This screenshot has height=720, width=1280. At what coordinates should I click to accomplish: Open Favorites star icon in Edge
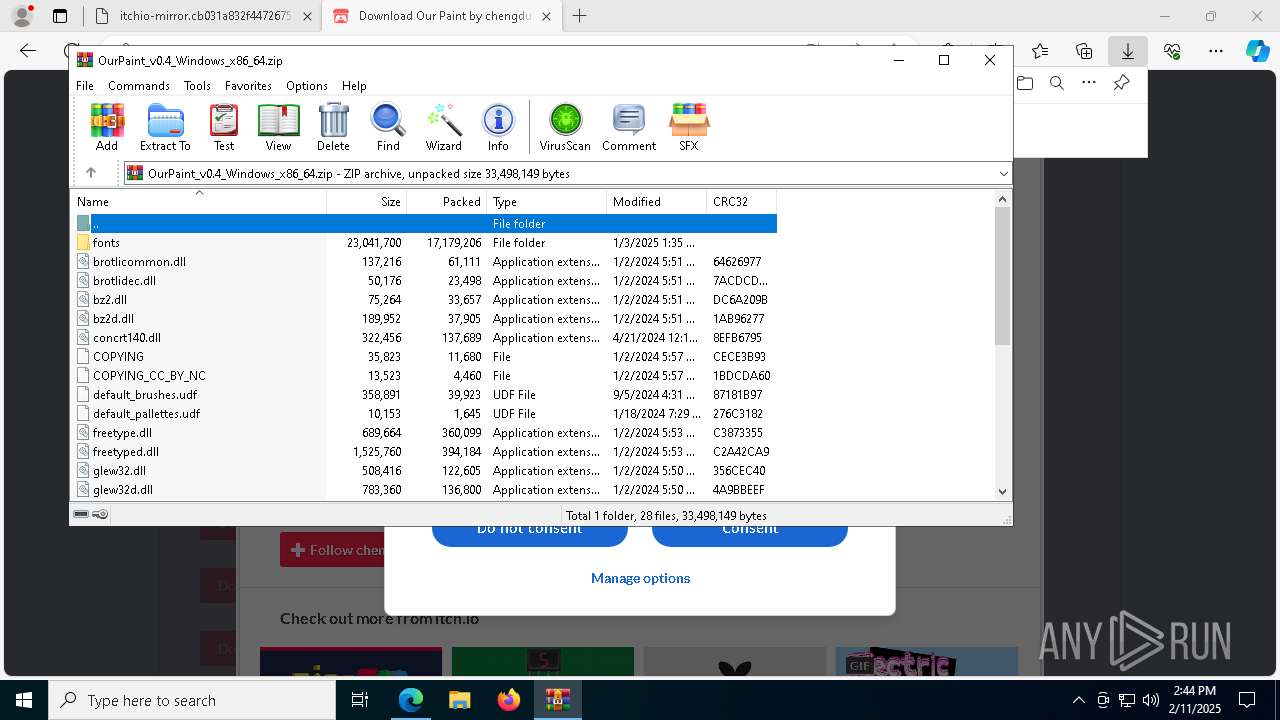click(x=1040, y=51)
